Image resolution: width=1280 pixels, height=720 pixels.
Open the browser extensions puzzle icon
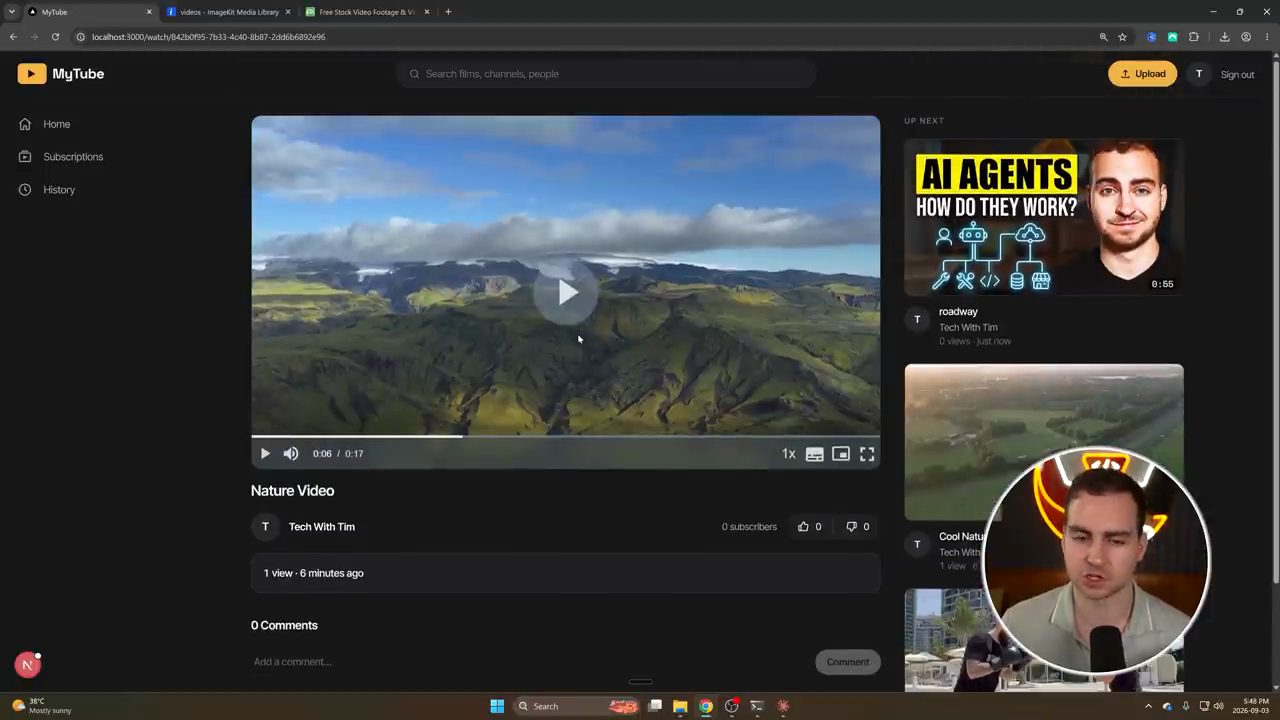coord(1194,37)
